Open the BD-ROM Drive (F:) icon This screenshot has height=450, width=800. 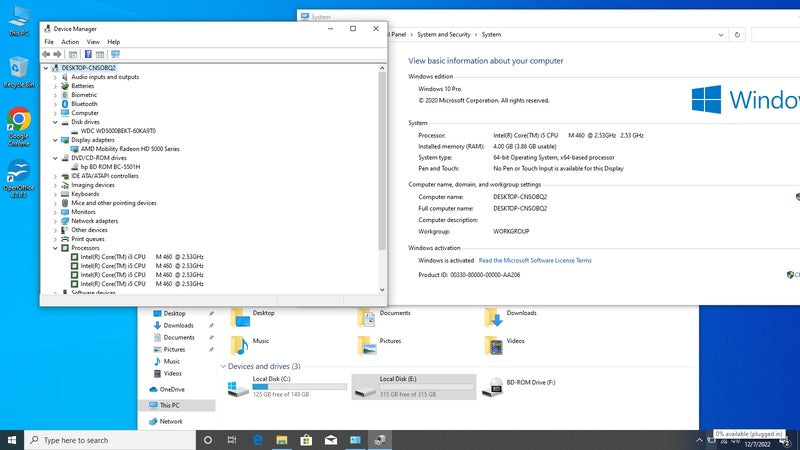coord(493,388)
